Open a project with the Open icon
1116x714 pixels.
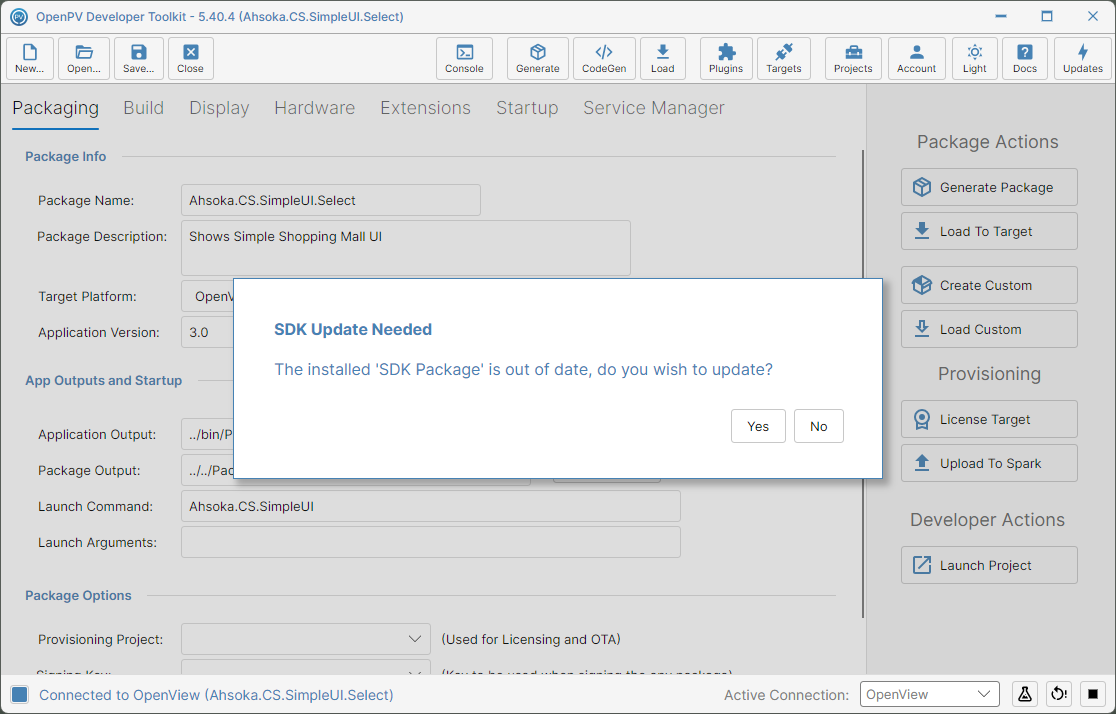[x=84, y=58]
